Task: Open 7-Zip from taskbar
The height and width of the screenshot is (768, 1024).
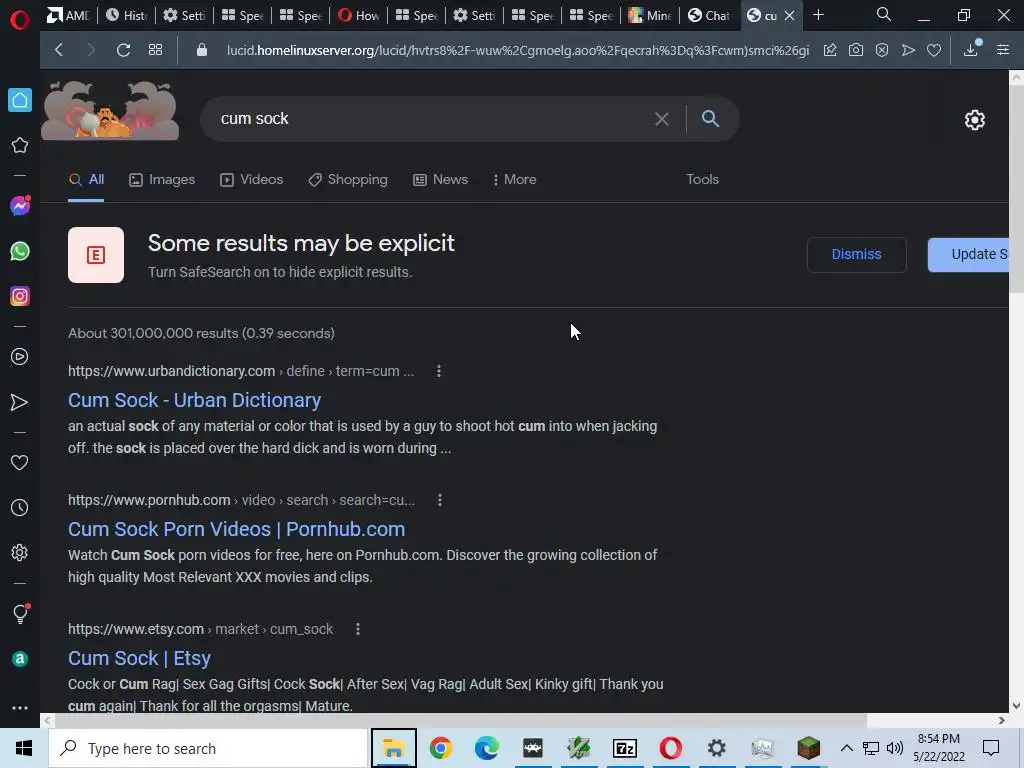Action: point(625,748)
